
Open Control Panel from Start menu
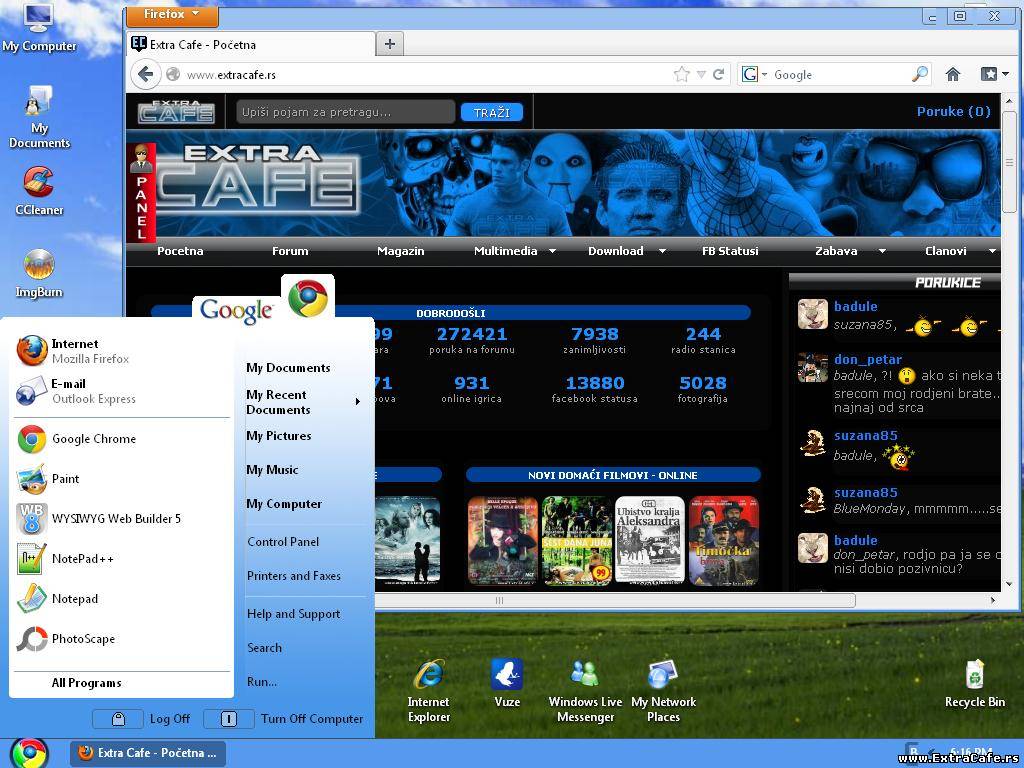pyautogui.click(x=283, y=541)
